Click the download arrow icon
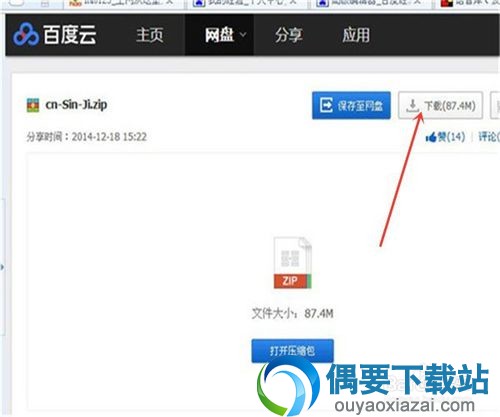The image size is (500, 417). click(413, 106)
